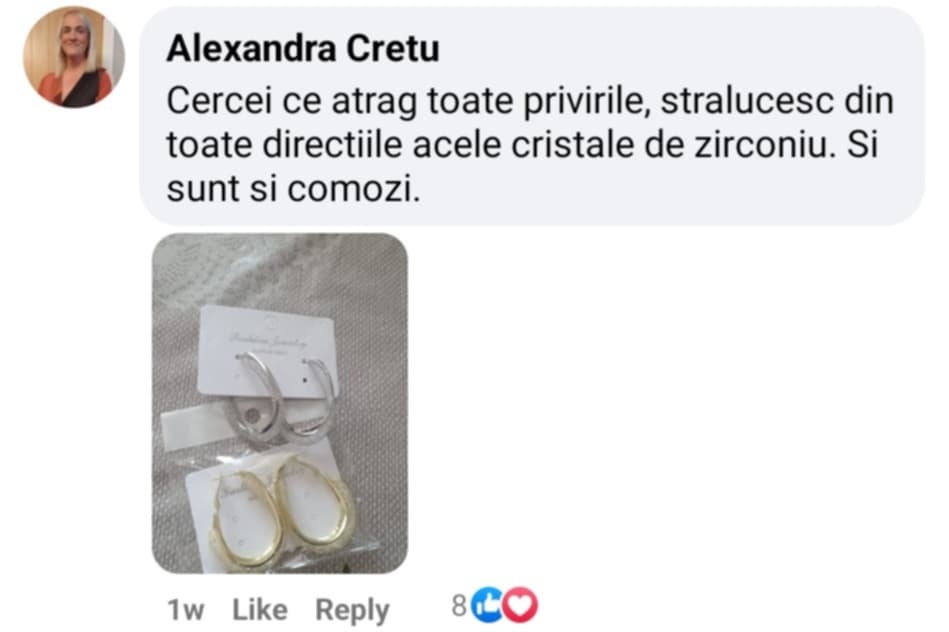949x632 pixels.
Task: Click the text "sunt si comozi"
Action: click(x=293, y=189)
